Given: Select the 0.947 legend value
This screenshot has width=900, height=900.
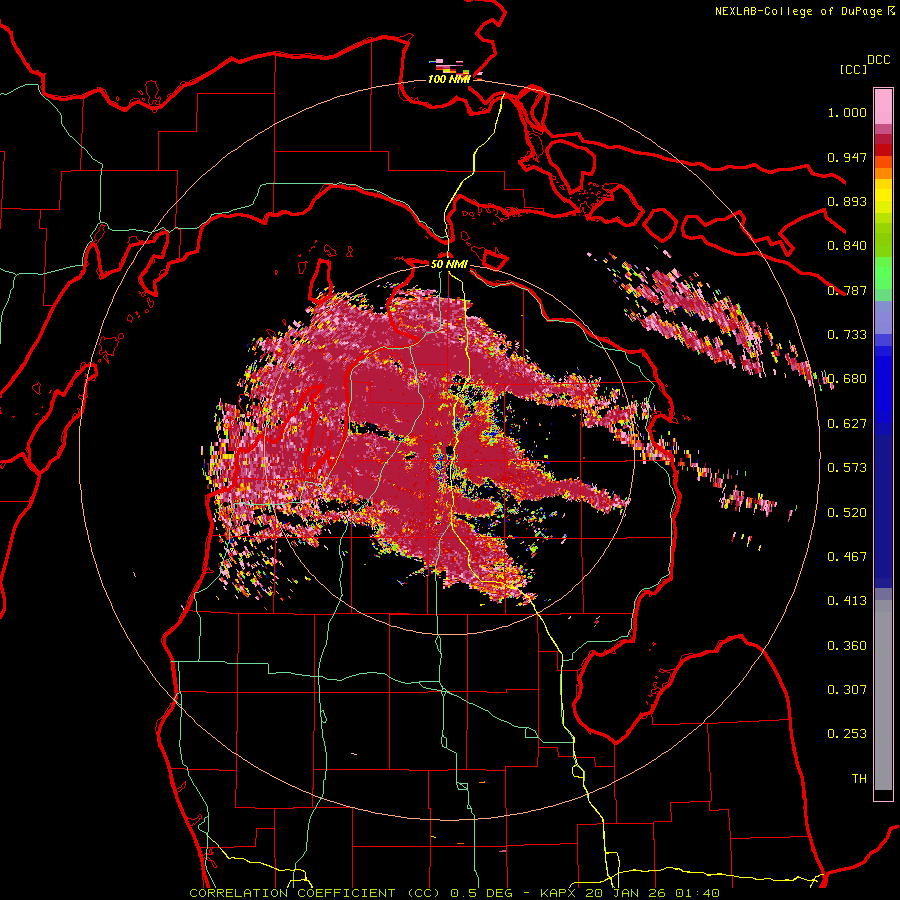Looking at the screenshot, I should (x=847, y=157).
